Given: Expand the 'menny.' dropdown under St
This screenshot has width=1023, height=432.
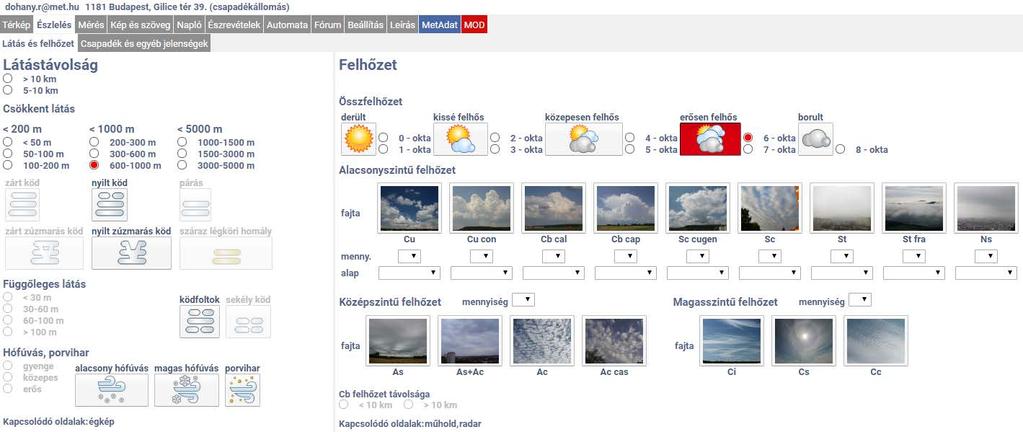Looking at the screenshot, I should tap(842, 256).
